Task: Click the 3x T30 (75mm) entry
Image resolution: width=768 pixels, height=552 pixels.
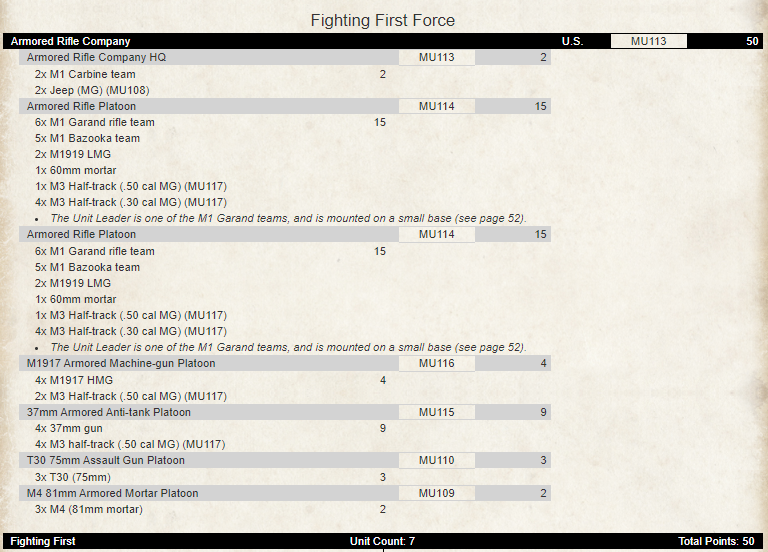Action: click(x=70, y=477)
